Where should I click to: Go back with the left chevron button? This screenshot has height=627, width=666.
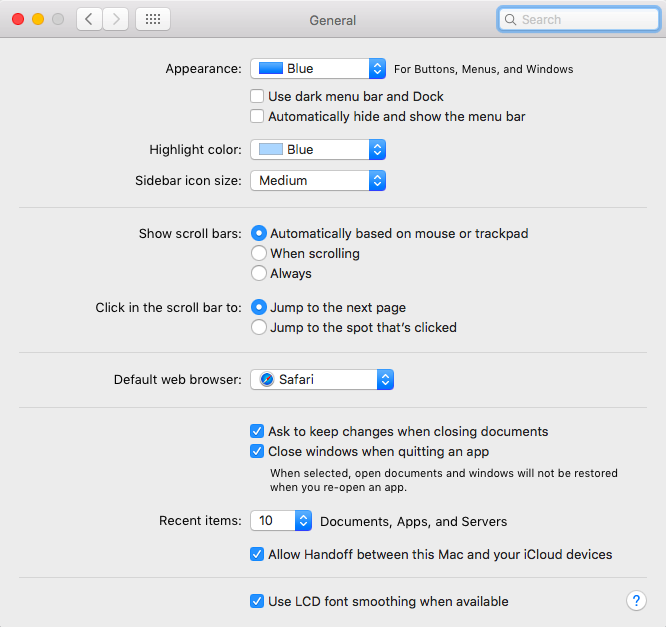point(89,19)
